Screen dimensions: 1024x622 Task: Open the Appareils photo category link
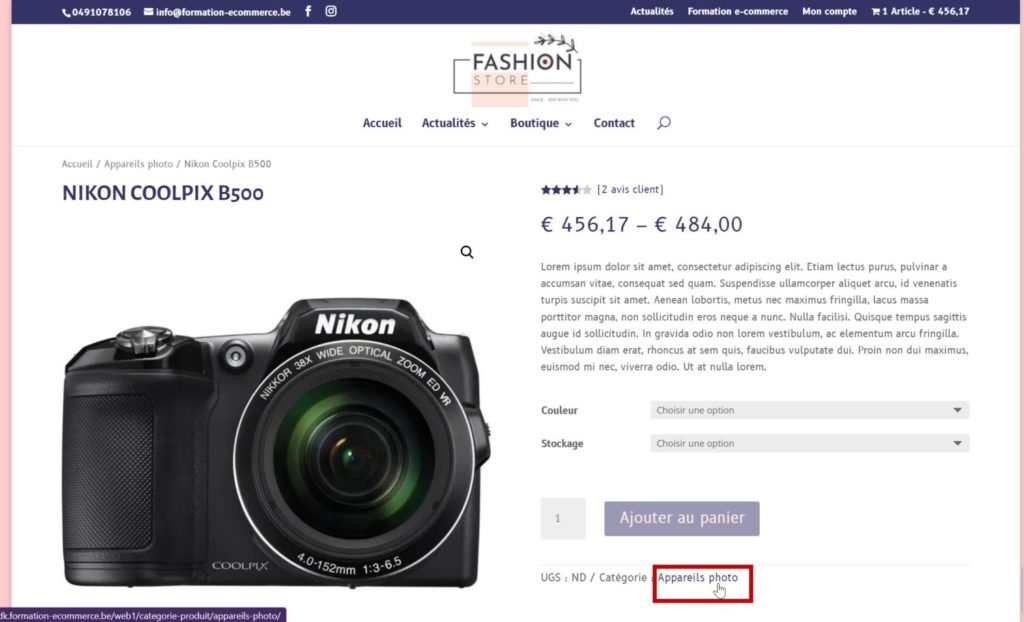(697, 578)
